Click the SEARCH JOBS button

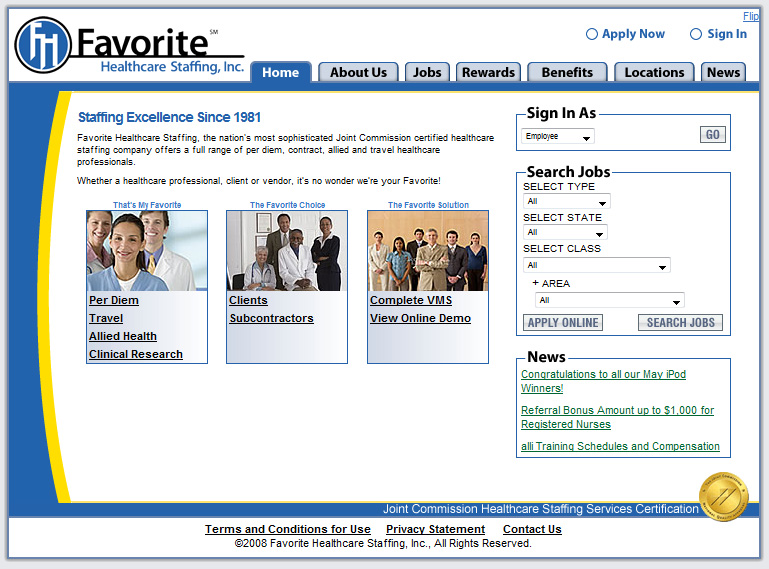(x=680, y=323)
